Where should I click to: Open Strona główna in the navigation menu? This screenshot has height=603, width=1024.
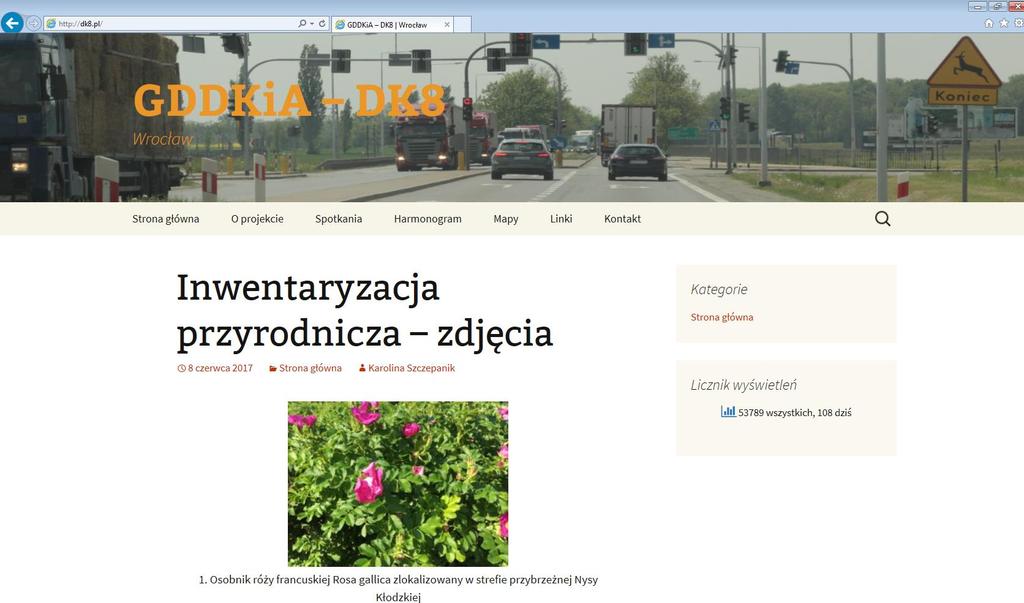(x=166, y=219)
